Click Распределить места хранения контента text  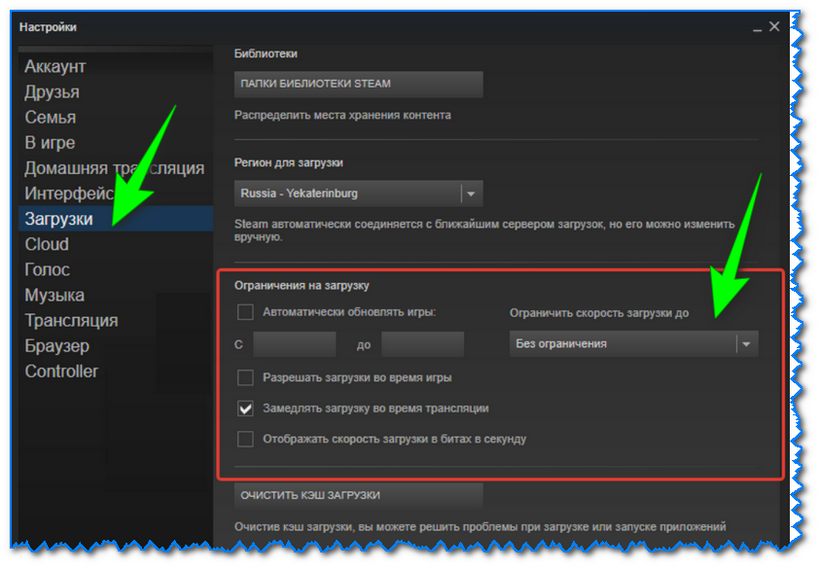pyautogui.click(x=343, y=115)
